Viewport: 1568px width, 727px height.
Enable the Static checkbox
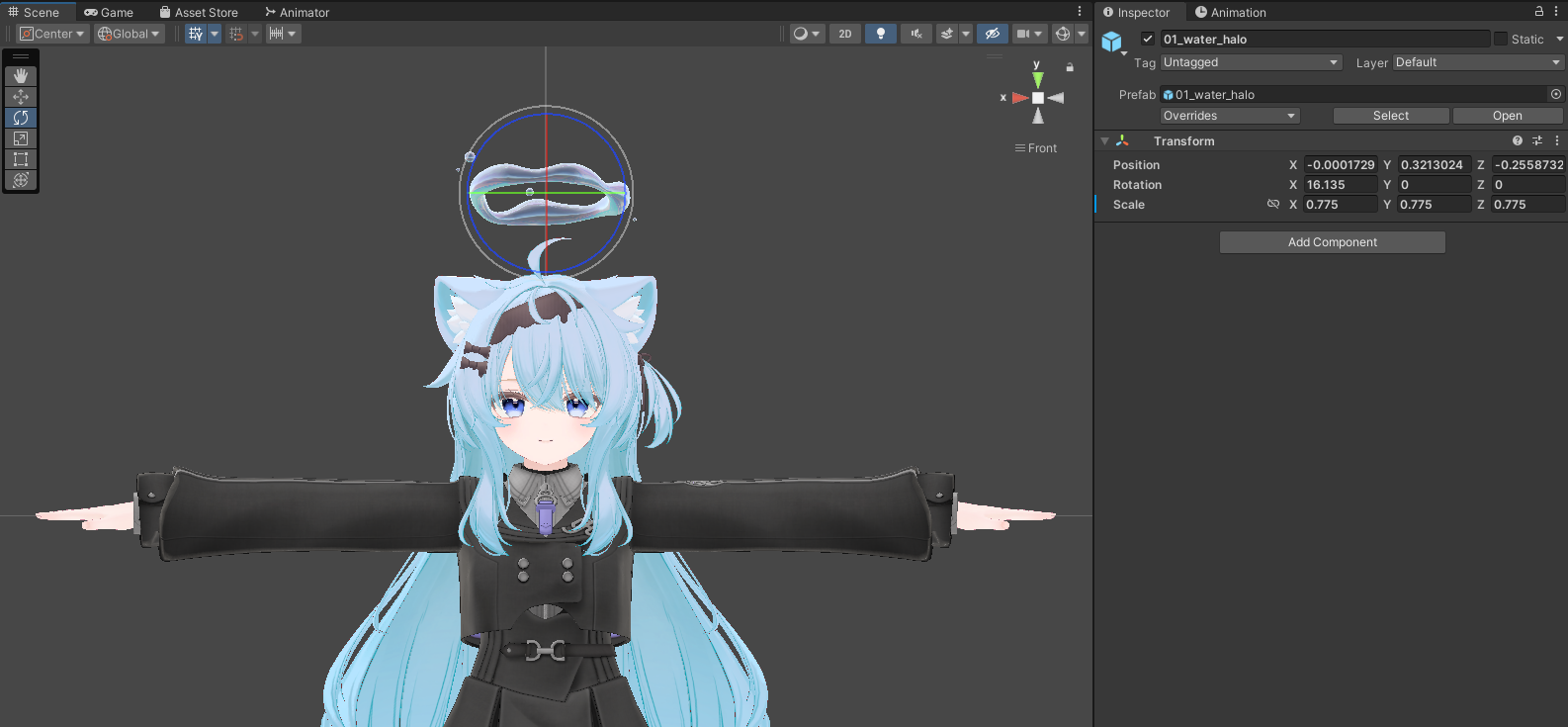(1501, 40)
